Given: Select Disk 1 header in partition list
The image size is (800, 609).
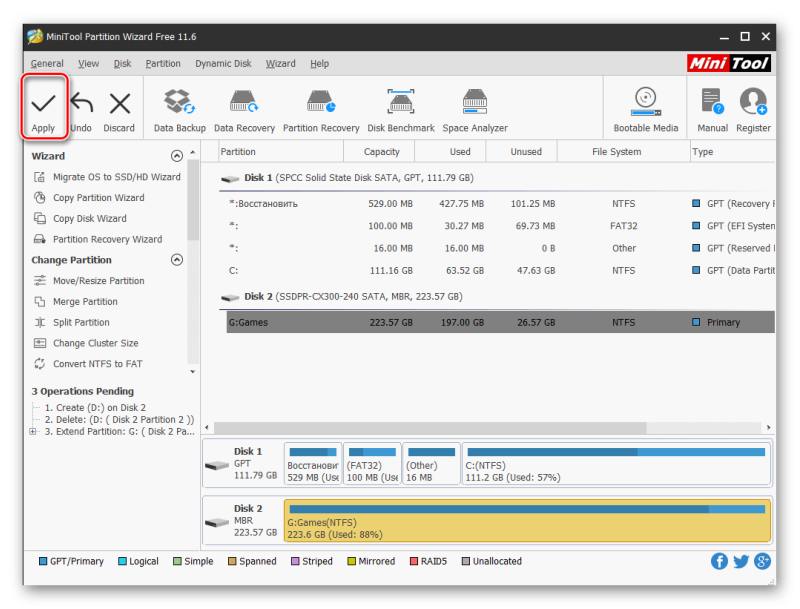Looking at the screenshot, I should click(x=347, y=178).
